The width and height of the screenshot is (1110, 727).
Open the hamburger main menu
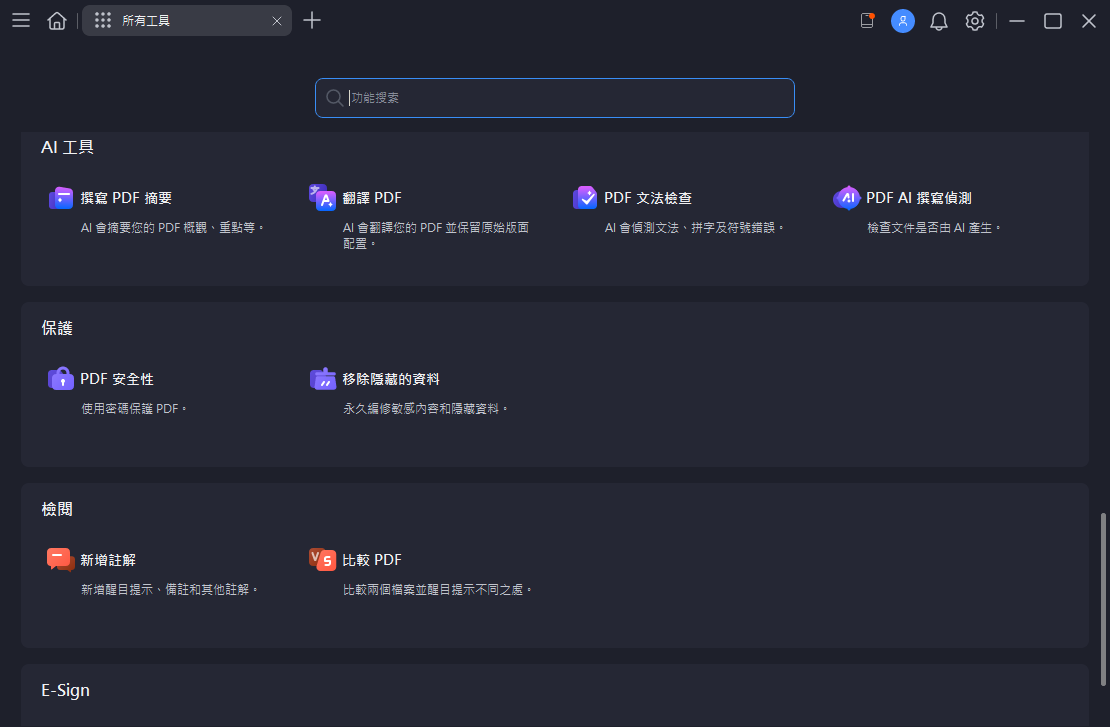(21, 21)
